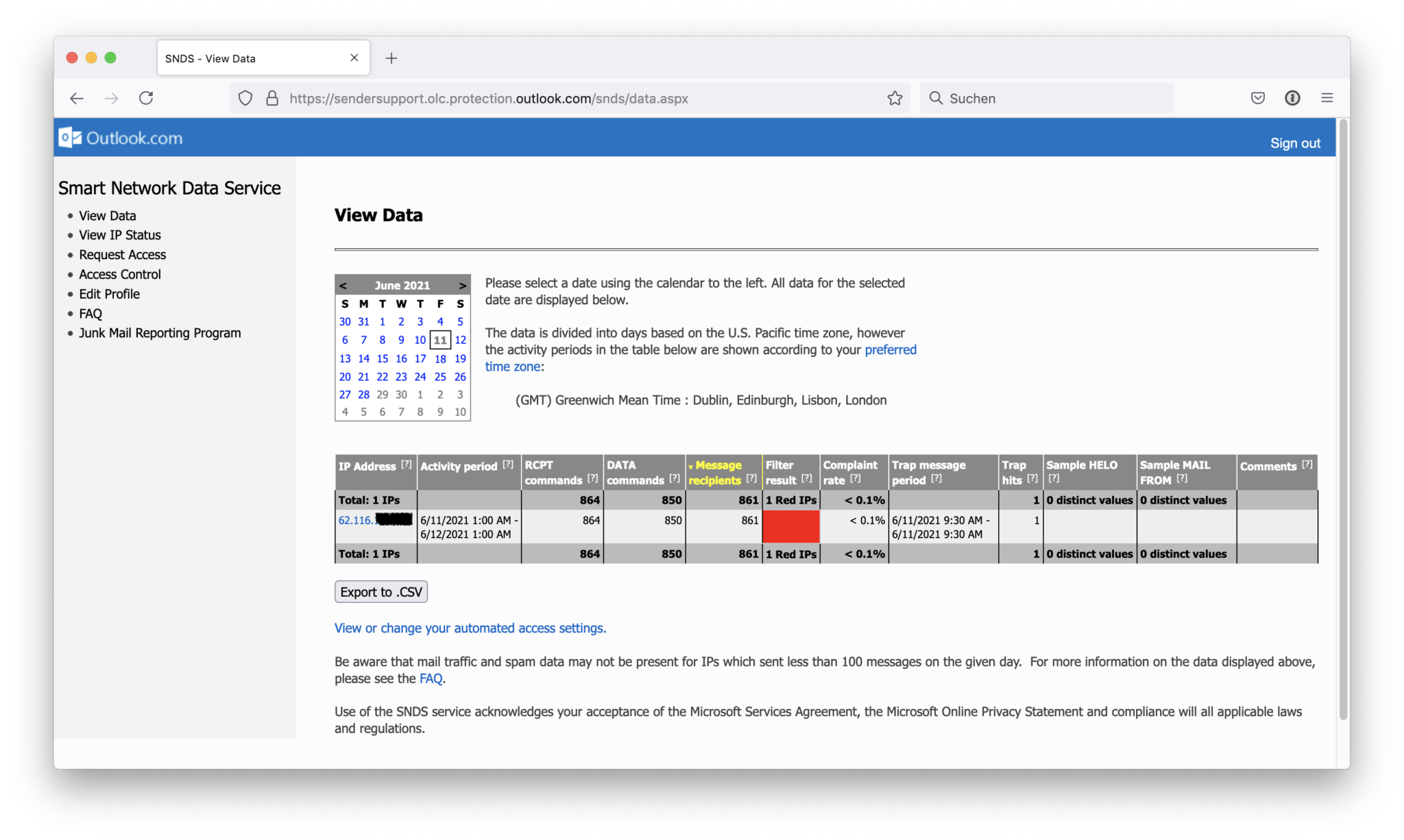Click the Outlook.com logo
Viewport: 1404px width, 840px height.
pyautogui.click(x=121, y=138)
